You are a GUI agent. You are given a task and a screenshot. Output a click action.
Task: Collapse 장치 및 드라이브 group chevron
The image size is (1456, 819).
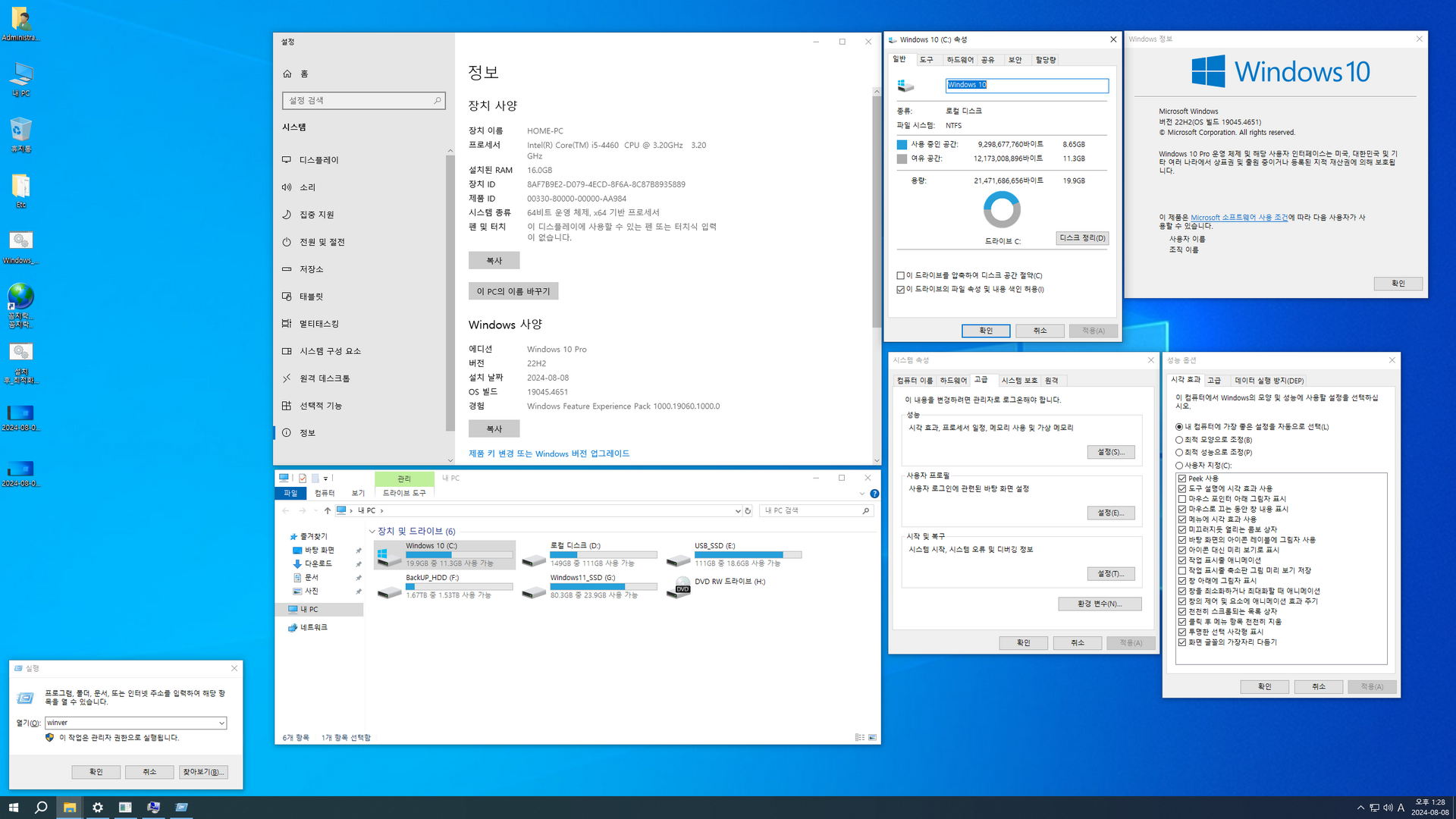372,532
